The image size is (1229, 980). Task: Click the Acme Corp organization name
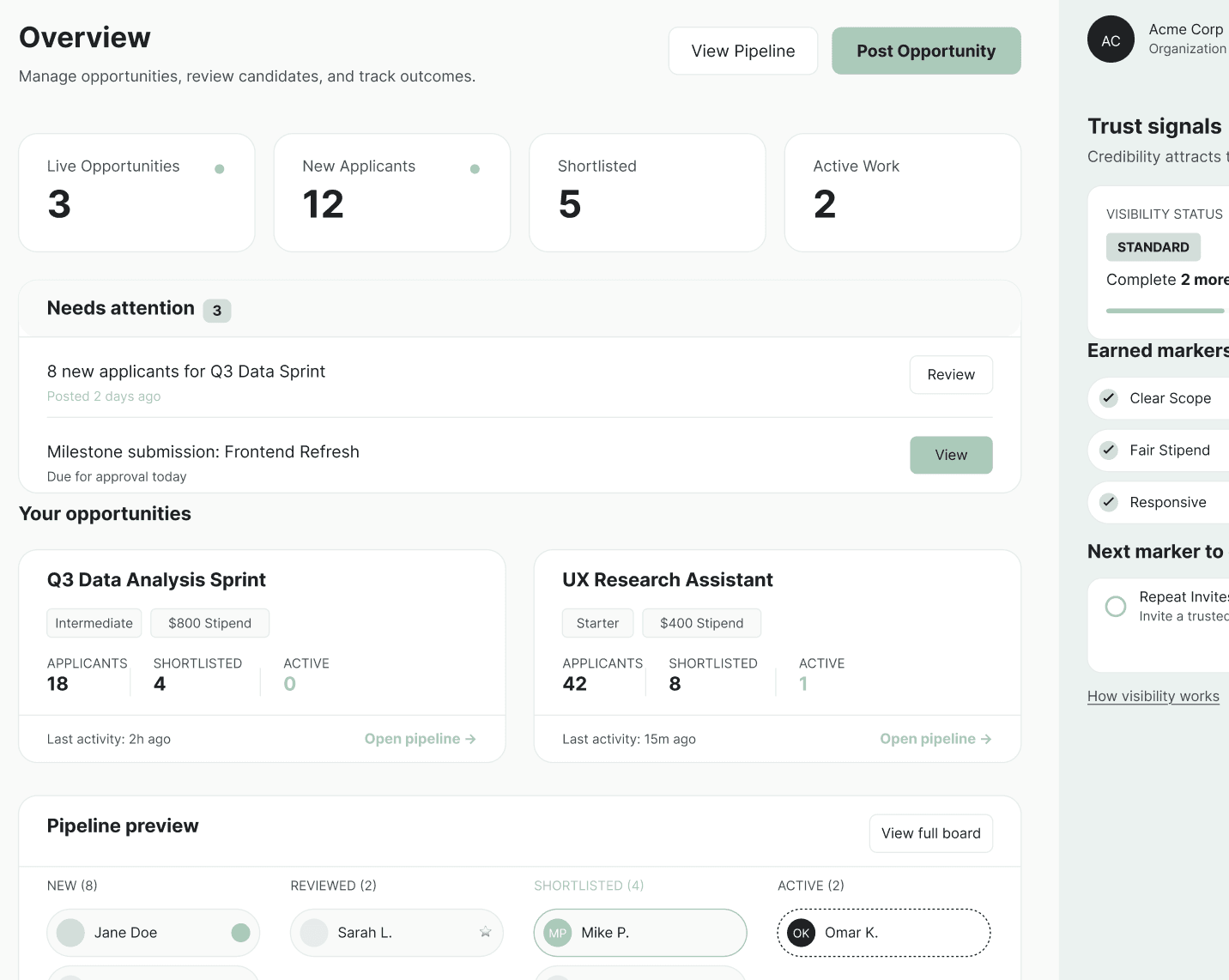tap(1186, 29)
